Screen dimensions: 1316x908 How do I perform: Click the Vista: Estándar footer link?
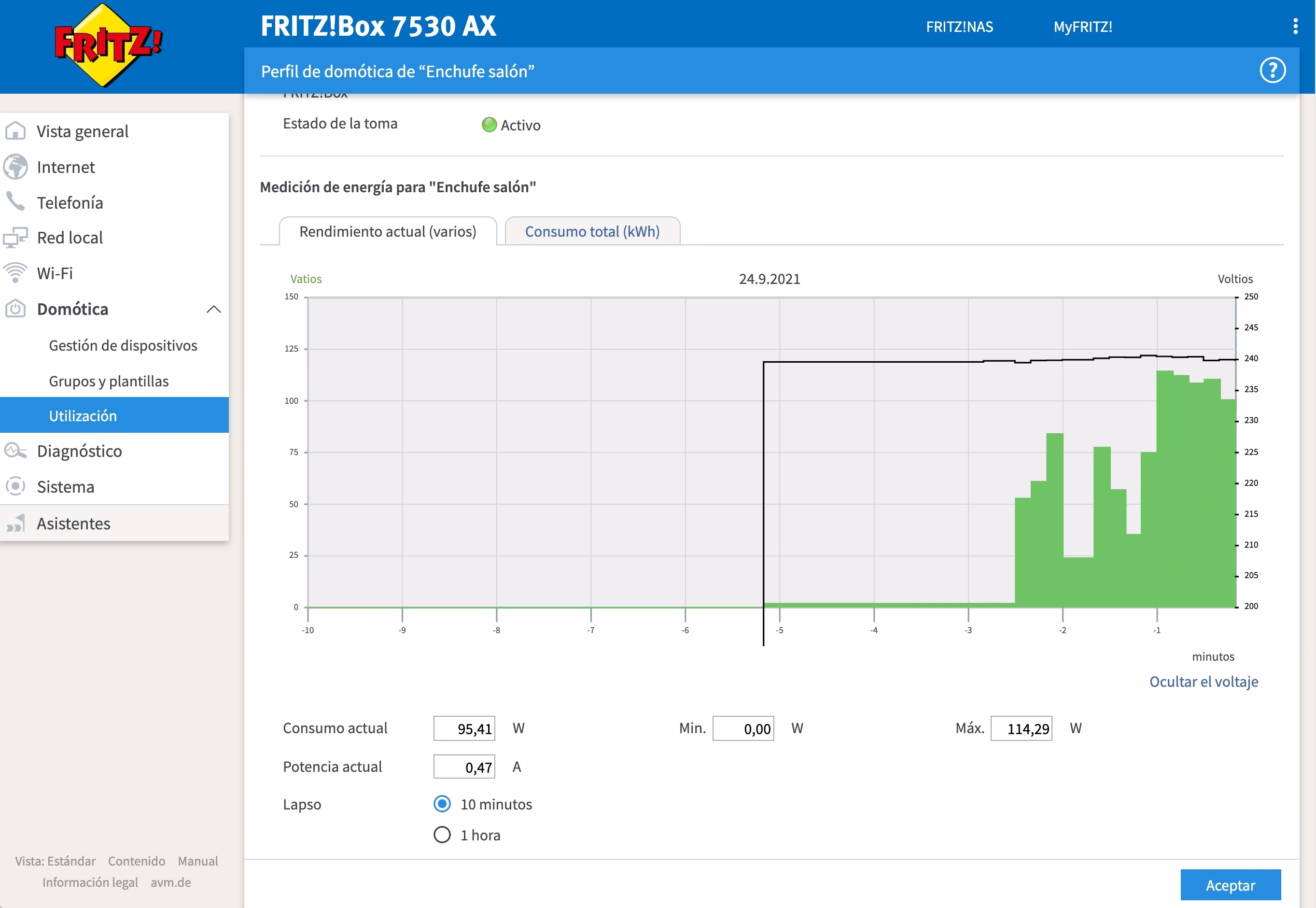tap(55, 861)
